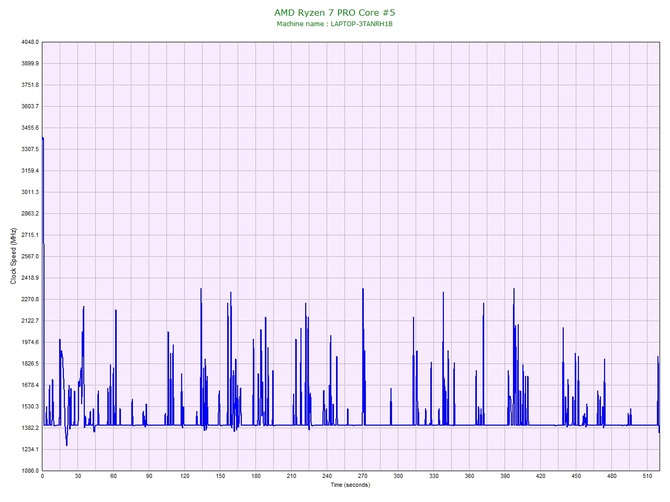
Task: Click the 480 time axis tick label
Action: click(x=612, y=476)
